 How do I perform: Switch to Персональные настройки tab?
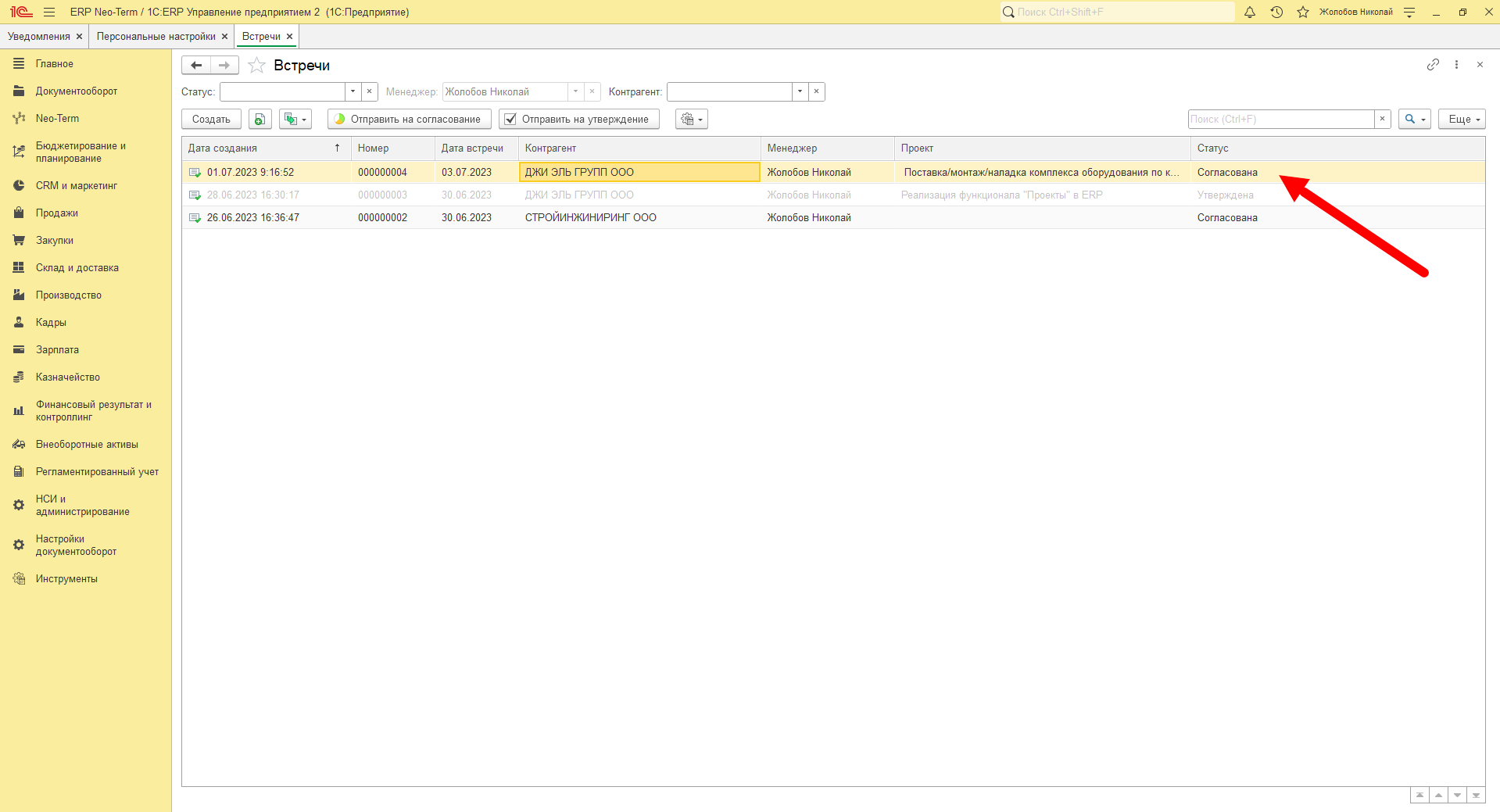click(156, 36)
